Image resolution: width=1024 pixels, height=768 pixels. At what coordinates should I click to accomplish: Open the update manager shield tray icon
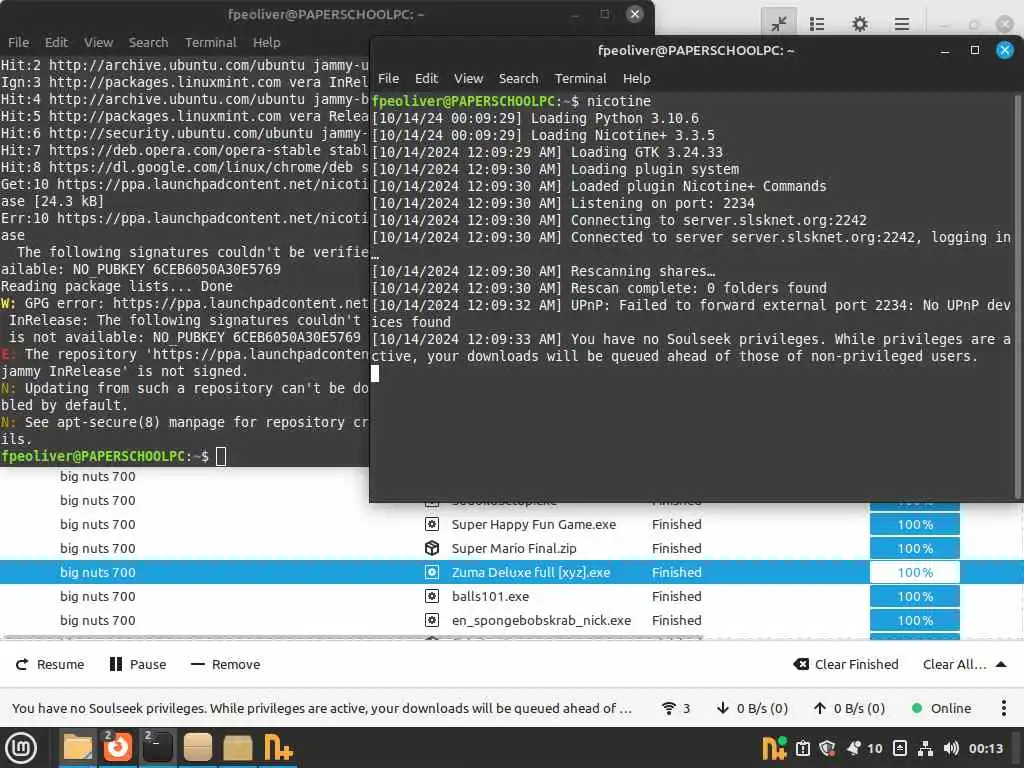827,748
